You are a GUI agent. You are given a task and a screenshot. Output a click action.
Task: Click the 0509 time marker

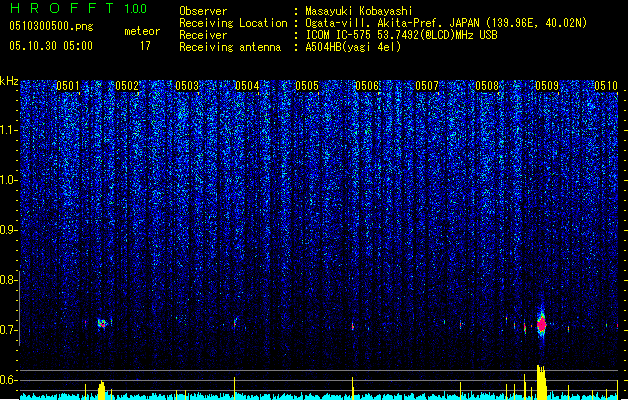[547, 85]
